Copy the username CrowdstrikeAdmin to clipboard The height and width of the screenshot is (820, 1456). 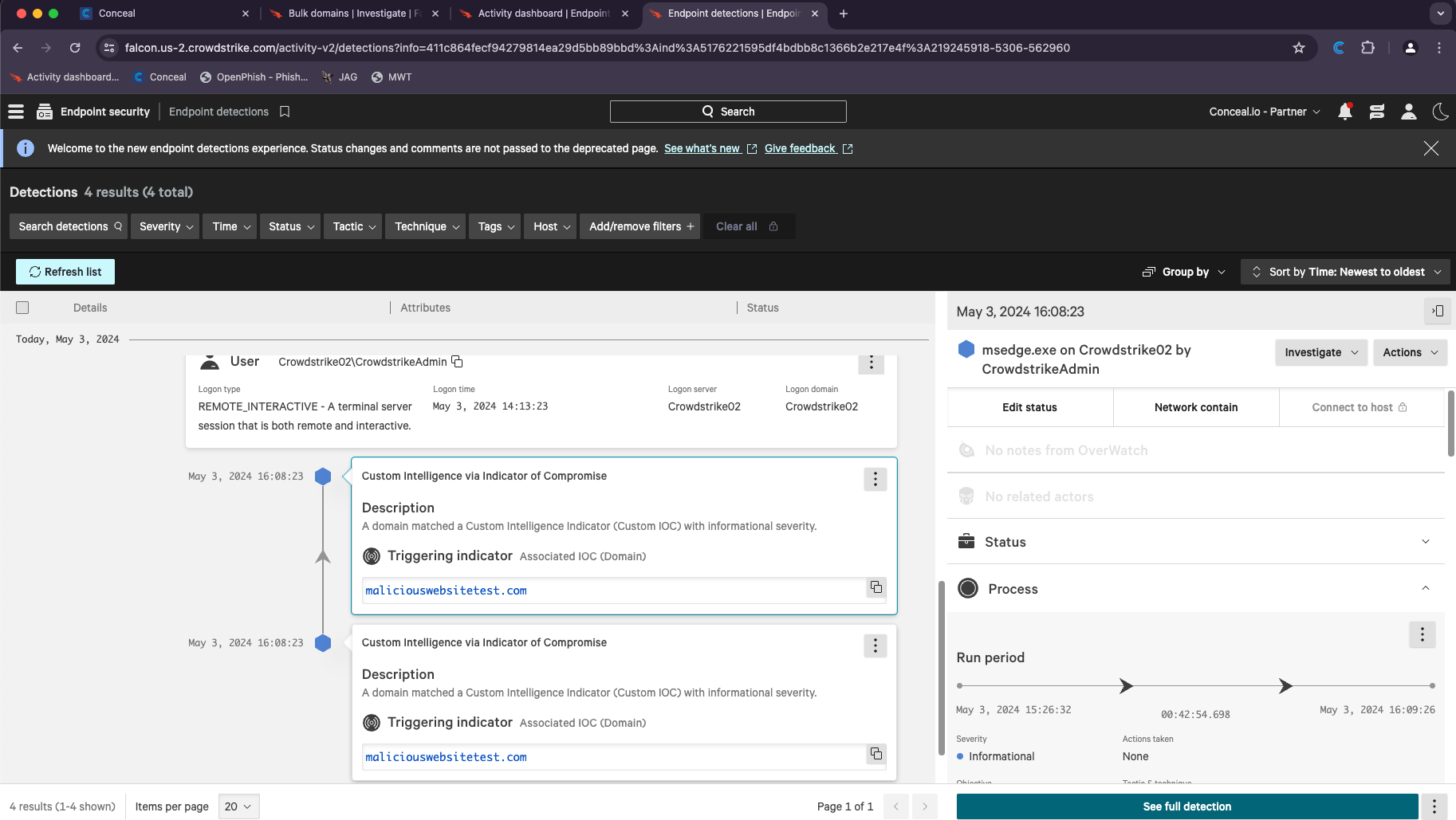(x=457, y=362)
